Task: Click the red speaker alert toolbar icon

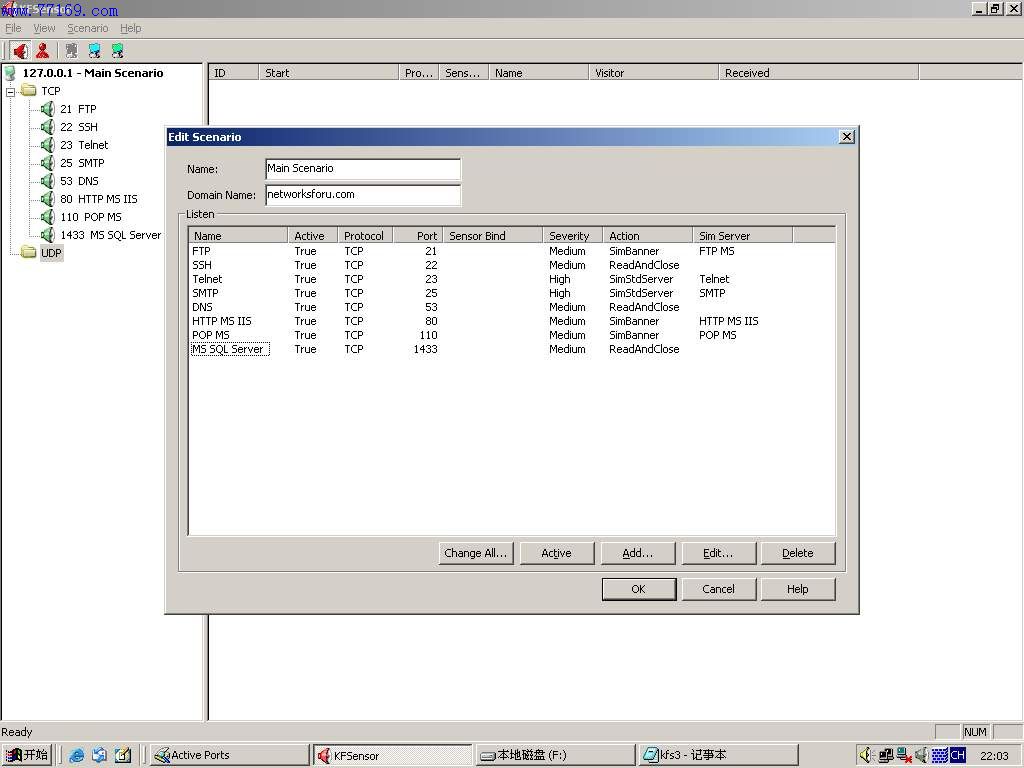Action: (20, 50)
